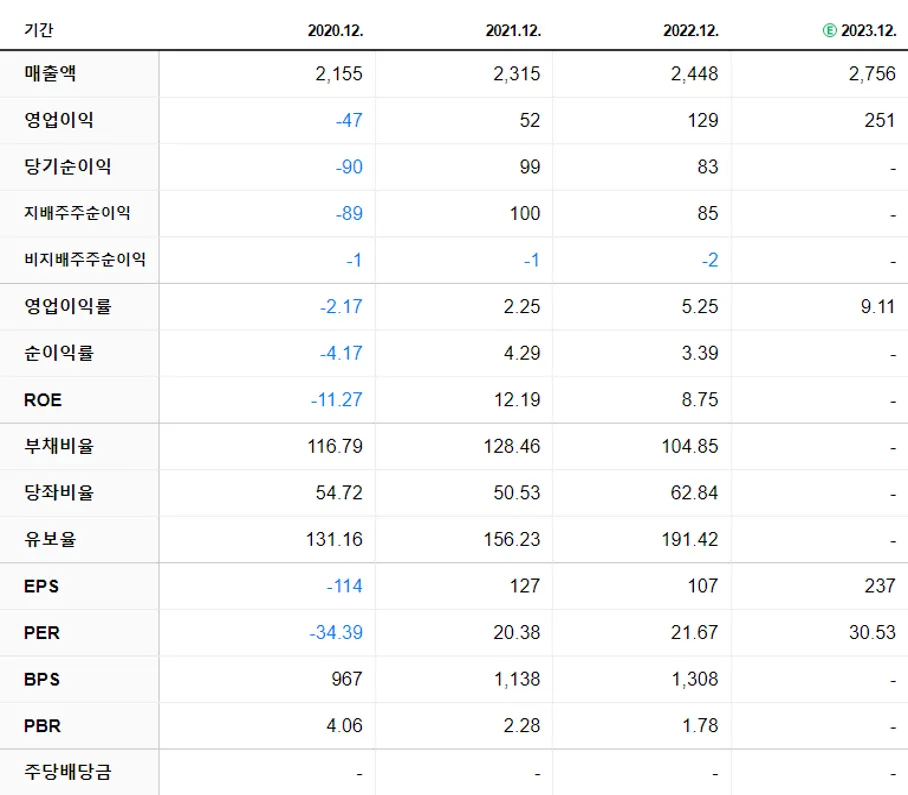
Task: Select 당좌비율 value 54.72
Action: (339, 493)
